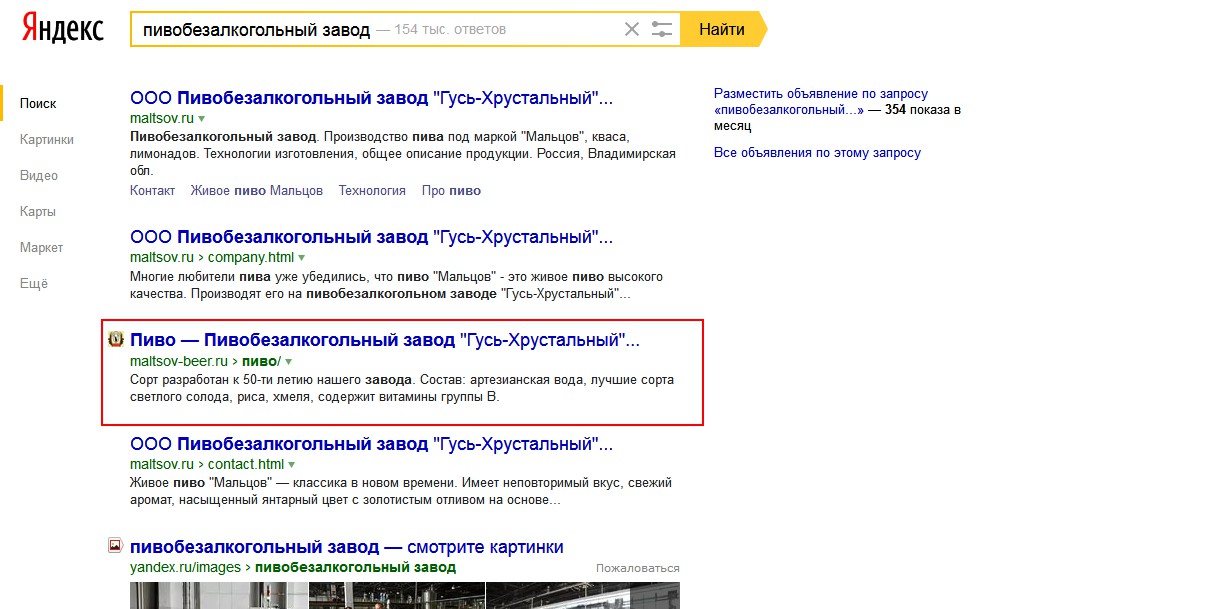The image size is (1225, 609).
Task: Click the Найти search button
Action: coord(722,29)
